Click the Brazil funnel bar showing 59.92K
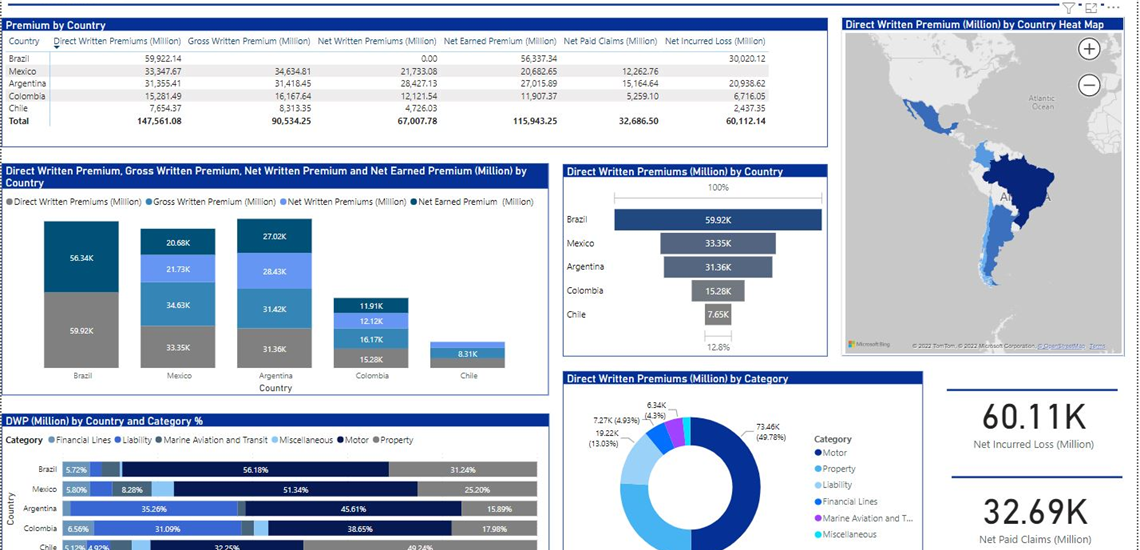 click(x=717, y=220)
